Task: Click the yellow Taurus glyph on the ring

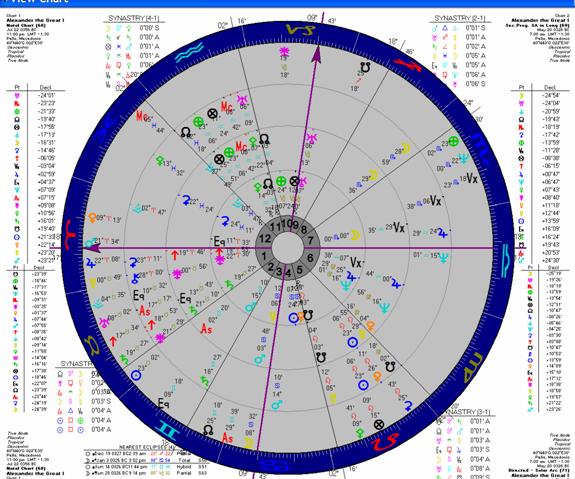Action: [x=93, y=345]
